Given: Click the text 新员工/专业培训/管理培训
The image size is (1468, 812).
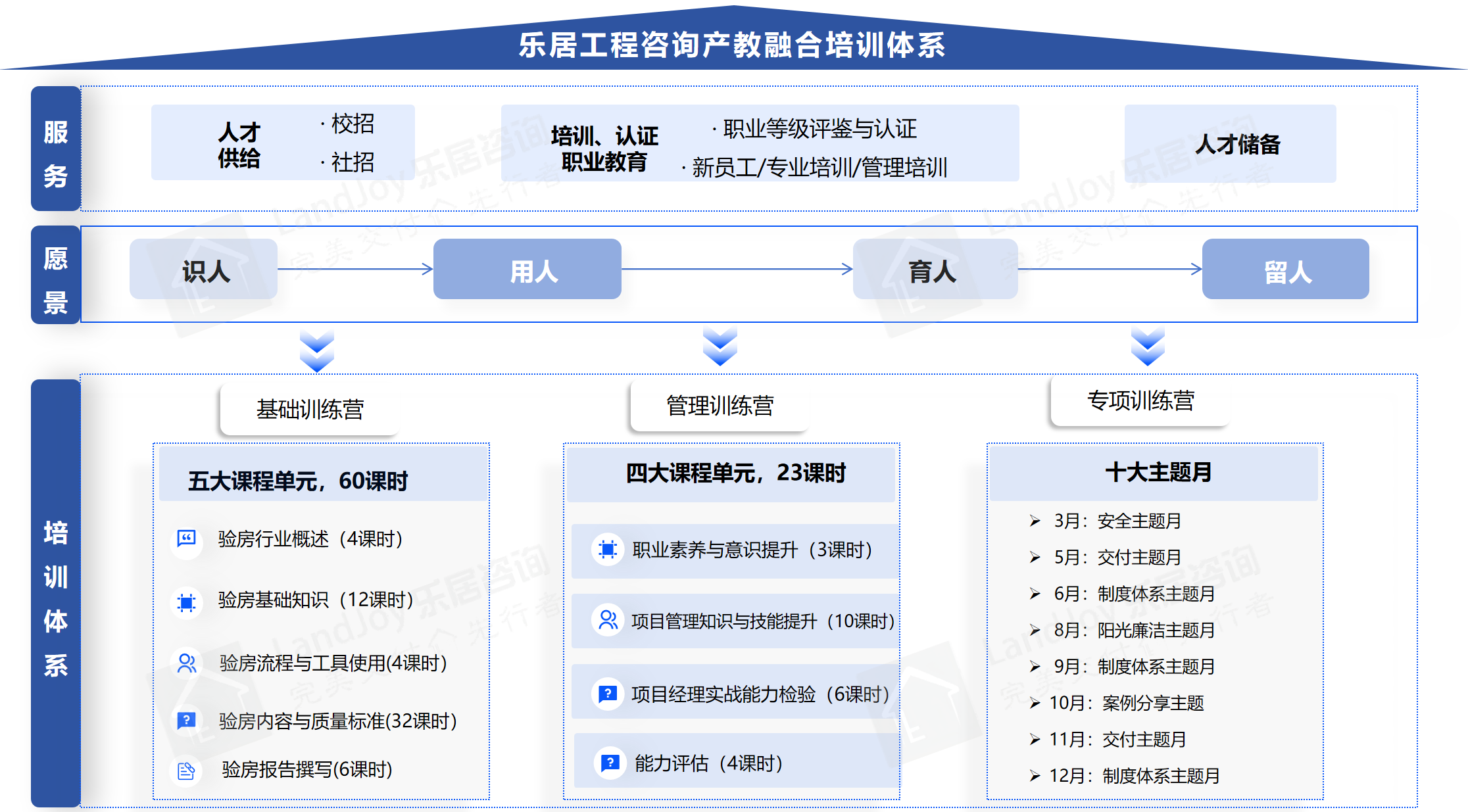Looking at the screenshot, I should pyautogui.click(x=820, y=168).
